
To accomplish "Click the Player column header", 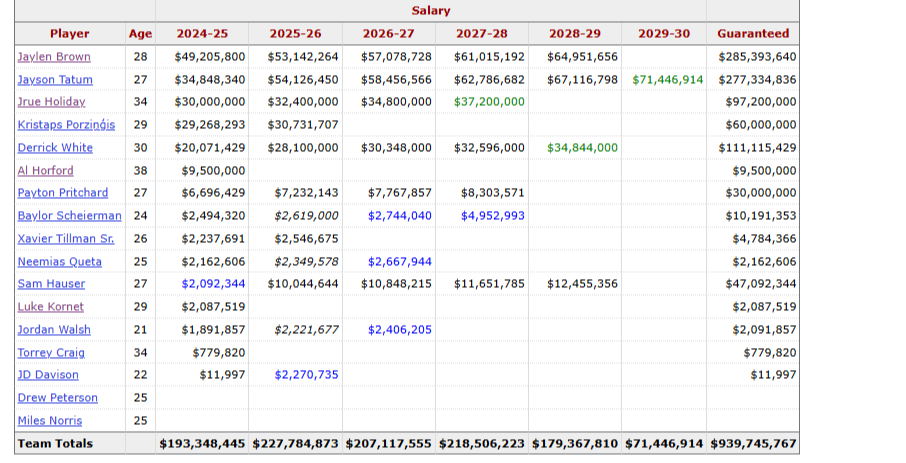I will [x=69, y=34].
